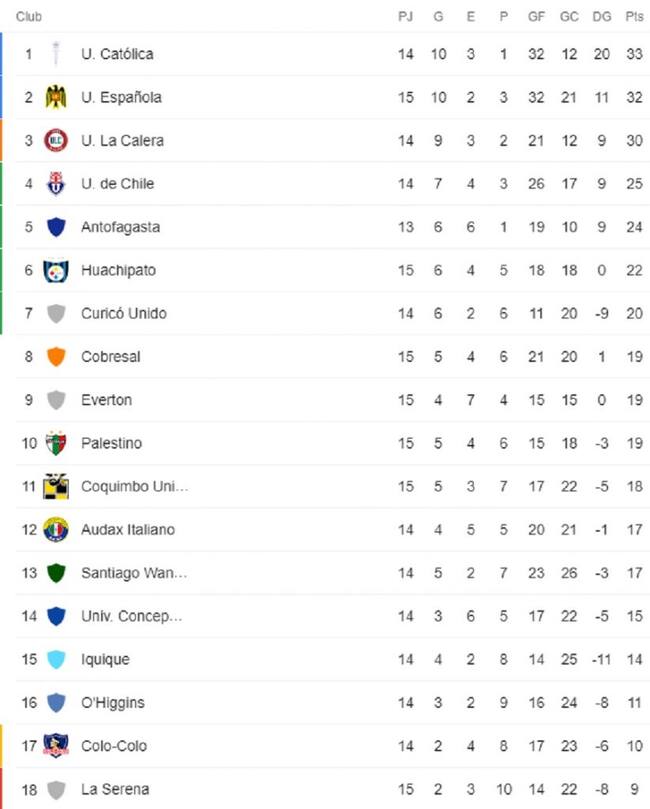Click the Colo-Colo club crest
Screen dimensions: 650x809
click(56, 746)
